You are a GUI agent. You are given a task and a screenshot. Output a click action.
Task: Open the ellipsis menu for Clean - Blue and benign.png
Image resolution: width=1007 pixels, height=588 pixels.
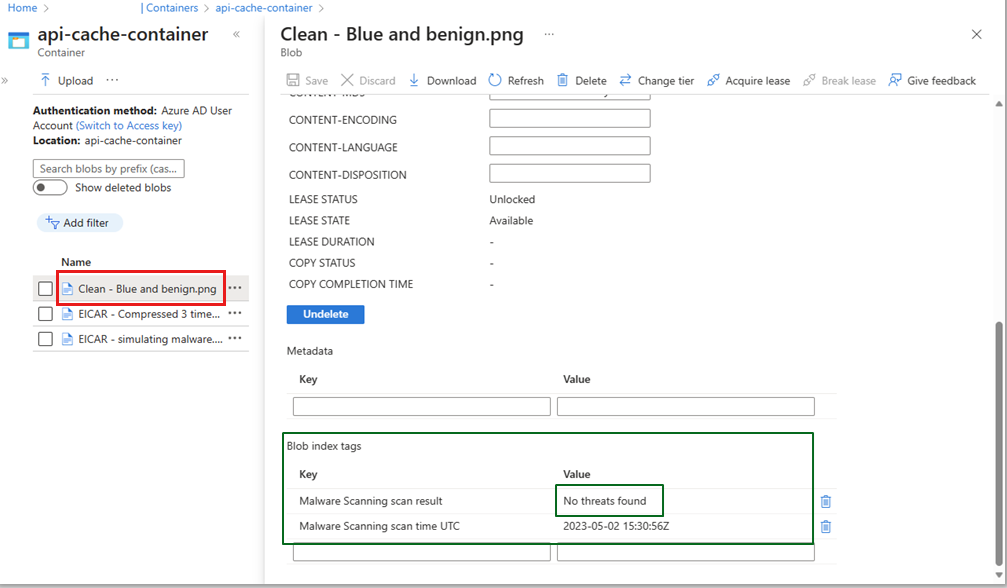(234, 288)
